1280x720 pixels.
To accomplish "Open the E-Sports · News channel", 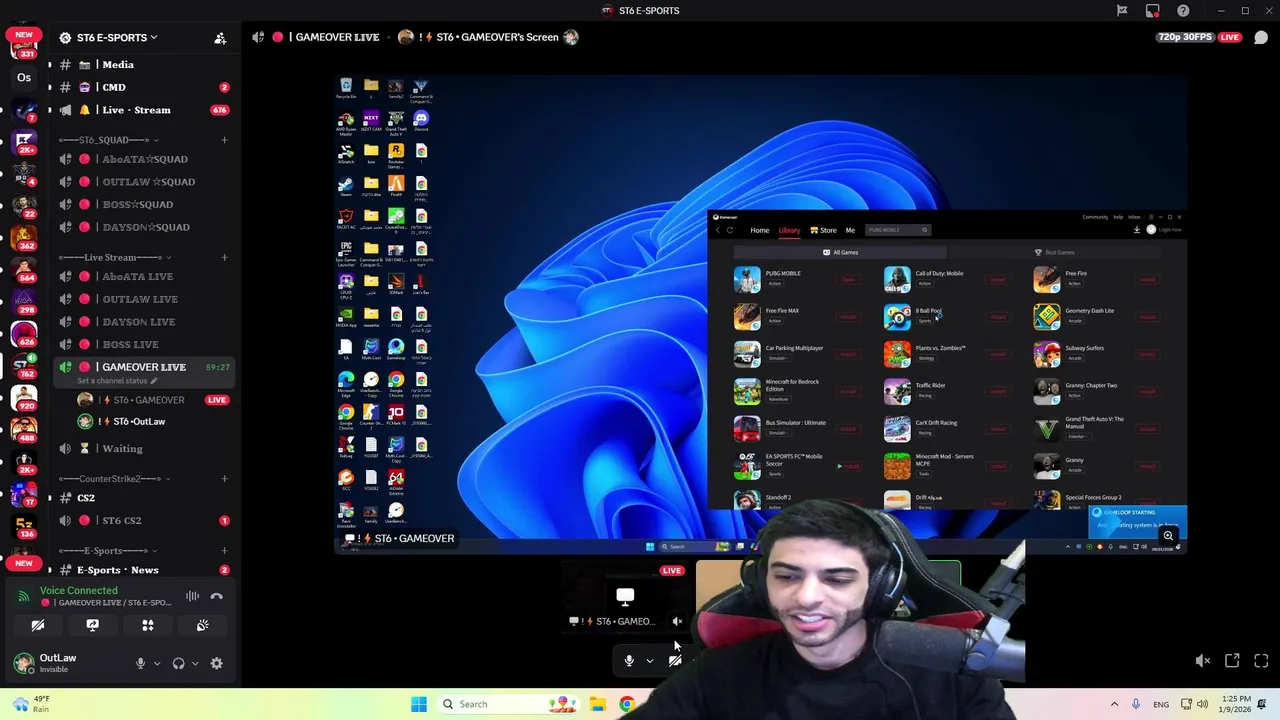I will click(x=144, y=570).
